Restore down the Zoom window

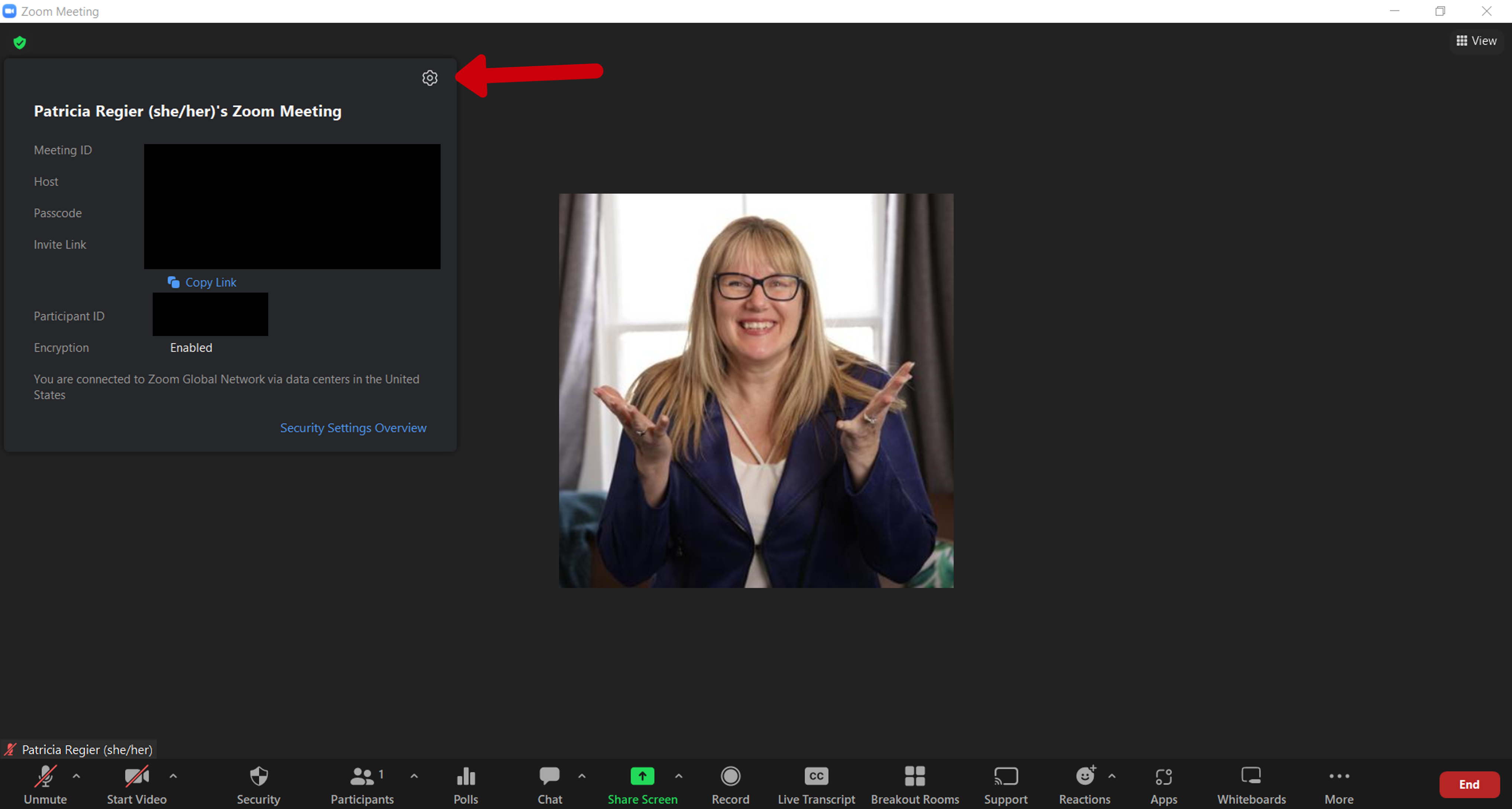point(1440,11)
